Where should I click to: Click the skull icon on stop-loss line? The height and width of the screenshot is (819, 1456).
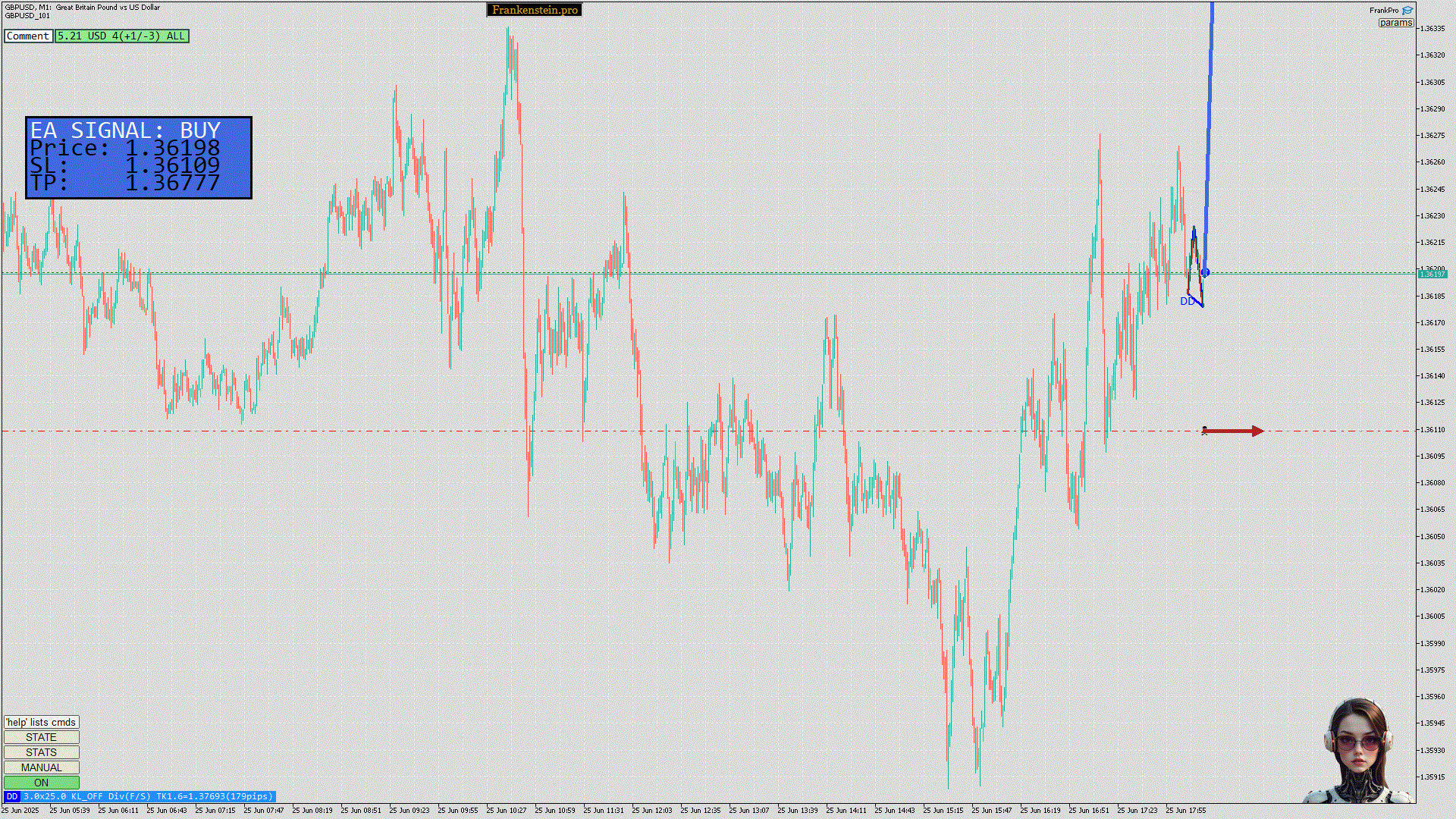tap(1204, 431)
